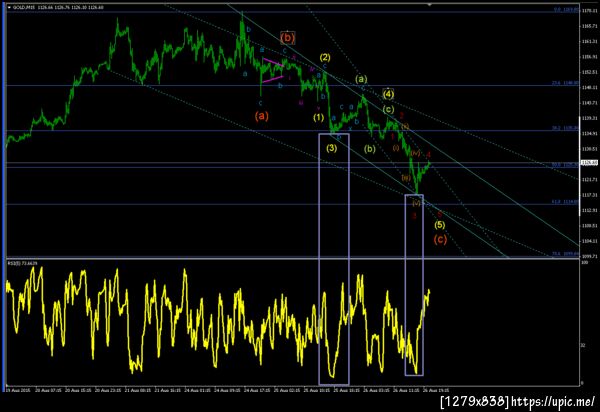Click the 21 Aug 16:15 time label

[168, 391]
